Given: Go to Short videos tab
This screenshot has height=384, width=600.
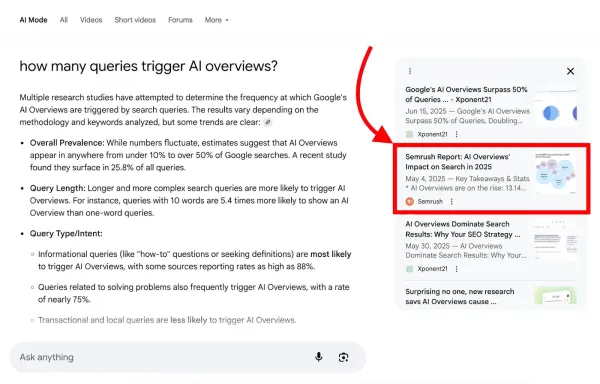Looking at the screenshot, I should pos(135,20).
